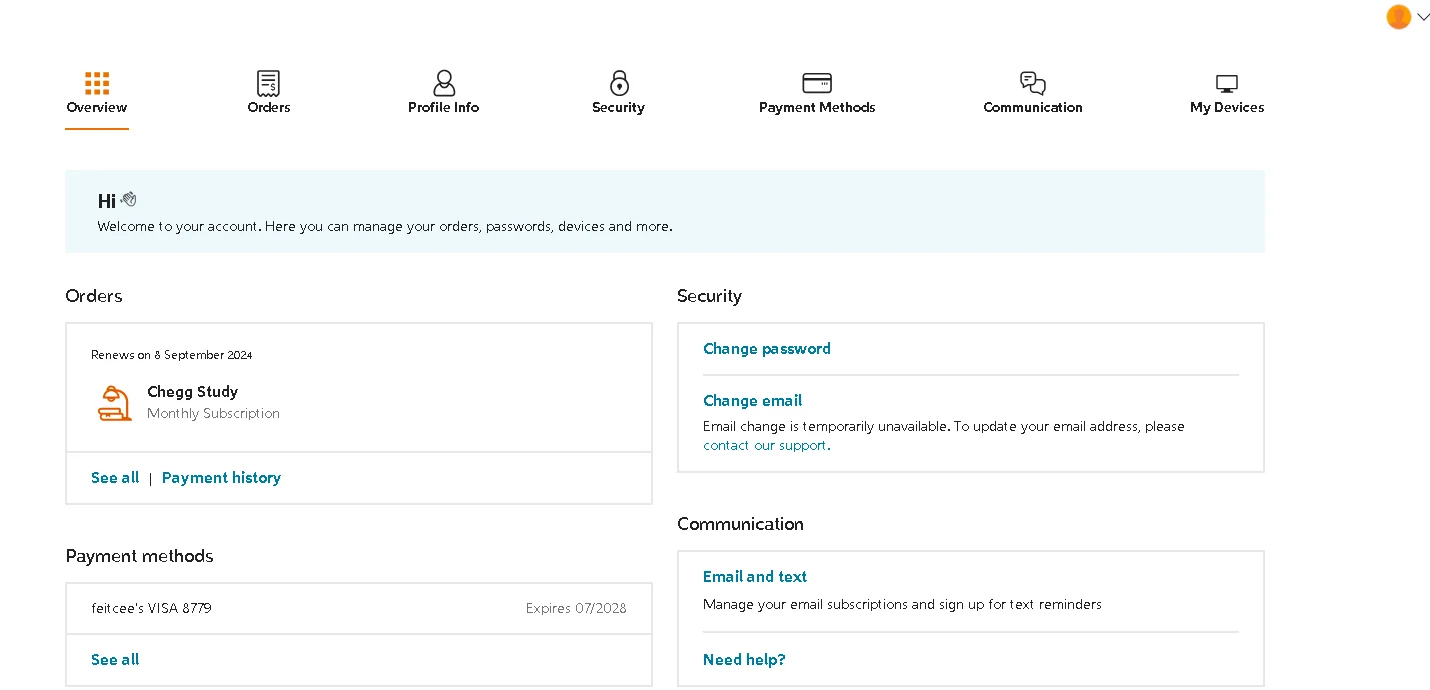Switch to the Overview tab label

[x=97, y=107]
